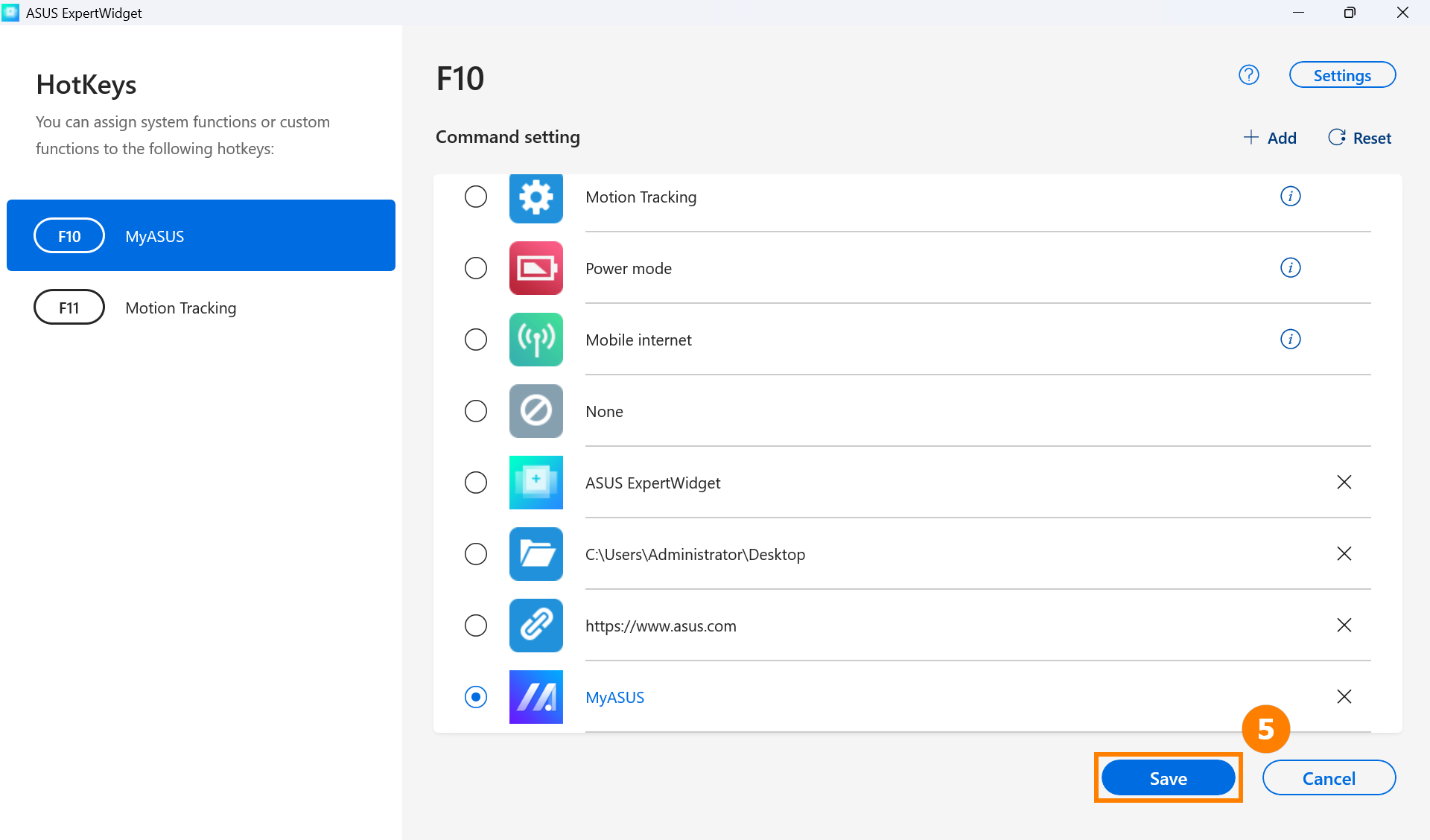
Task: Click the Desktop folder icon
Action: pyautogui.click(x=536, y=554)
